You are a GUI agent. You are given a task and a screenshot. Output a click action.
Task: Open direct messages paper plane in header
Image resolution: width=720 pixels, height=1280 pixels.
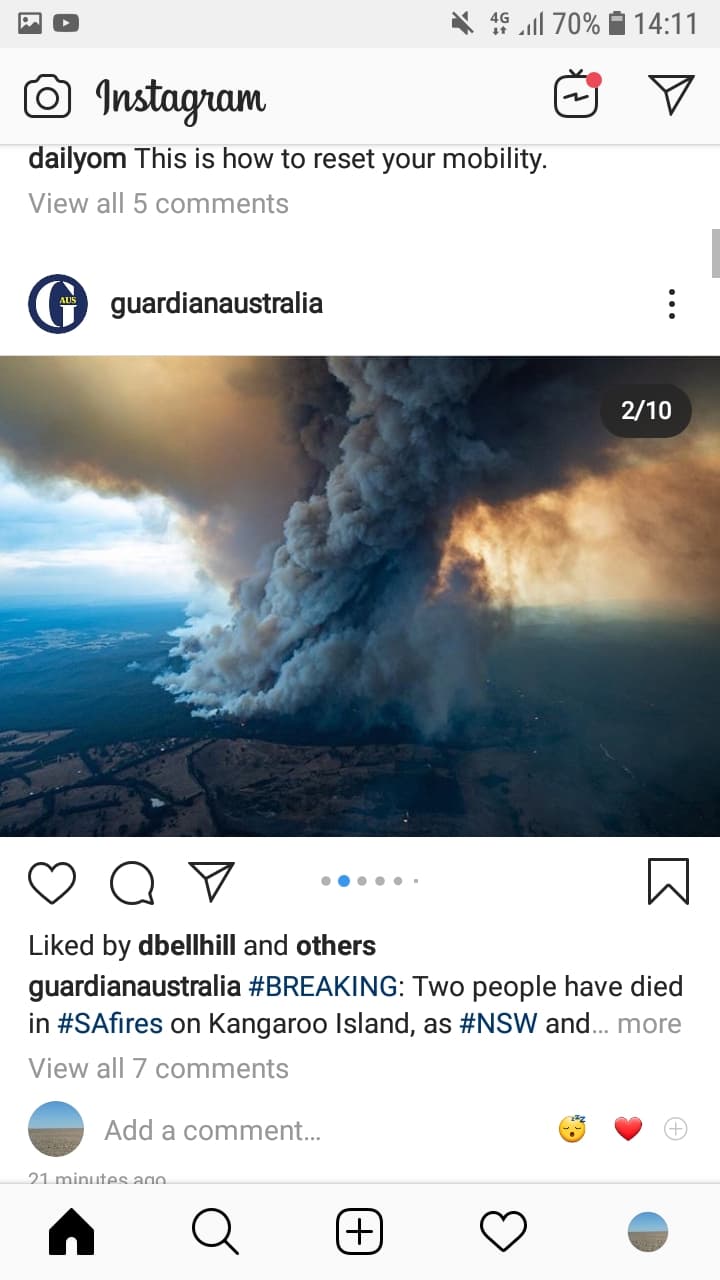click(x=671, y=94)
